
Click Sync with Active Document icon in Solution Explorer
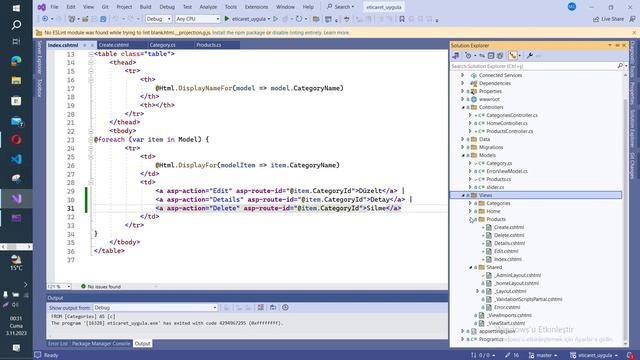point(482,56)
